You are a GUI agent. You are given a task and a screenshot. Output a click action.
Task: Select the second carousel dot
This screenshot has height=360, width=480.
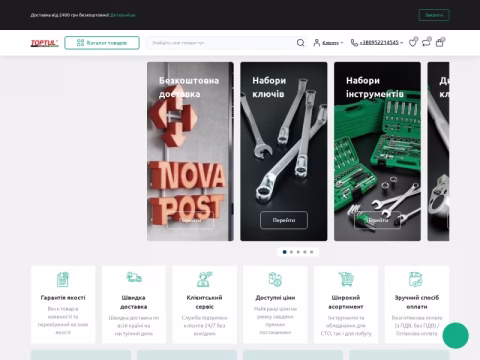click(291, 252)
